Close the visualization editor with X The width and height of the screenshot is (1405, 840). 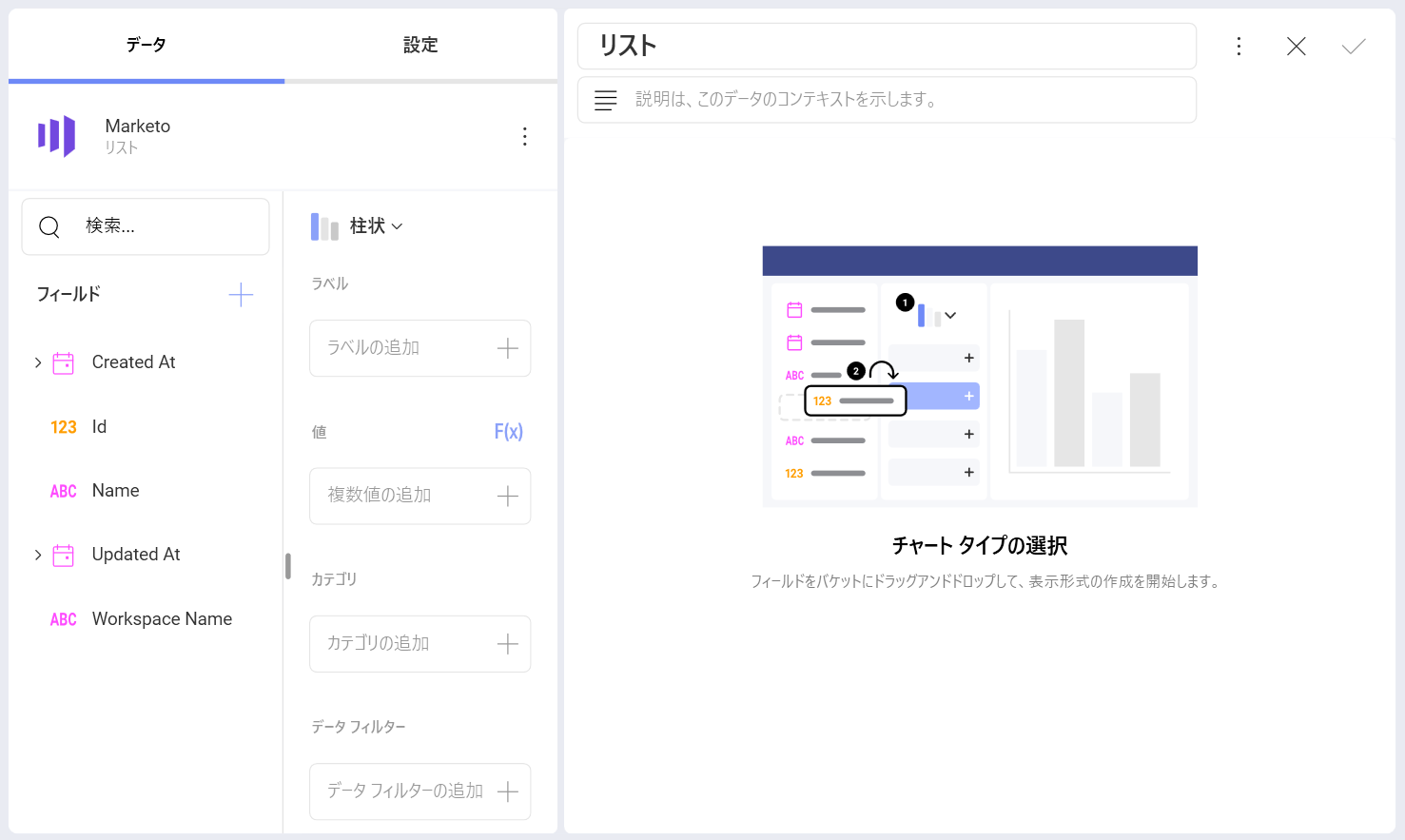click(x=1296, y=46)
